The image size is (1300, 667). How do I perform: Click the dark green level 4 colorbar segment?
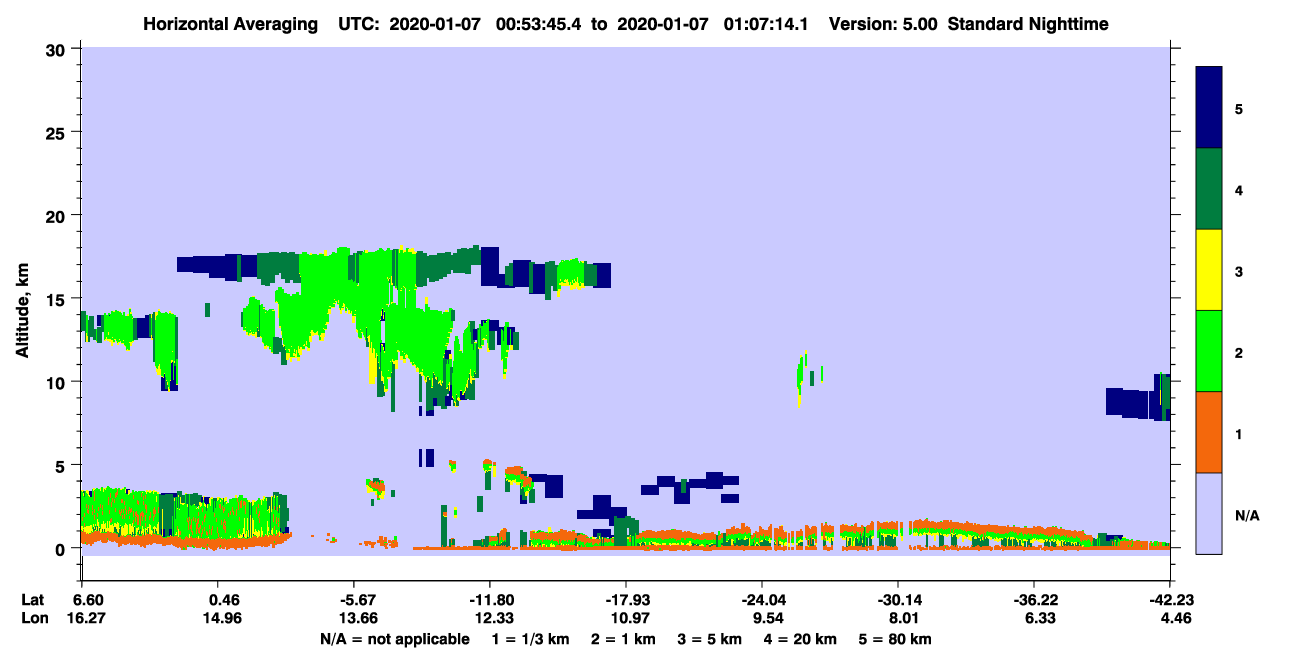pos(1209,189)
